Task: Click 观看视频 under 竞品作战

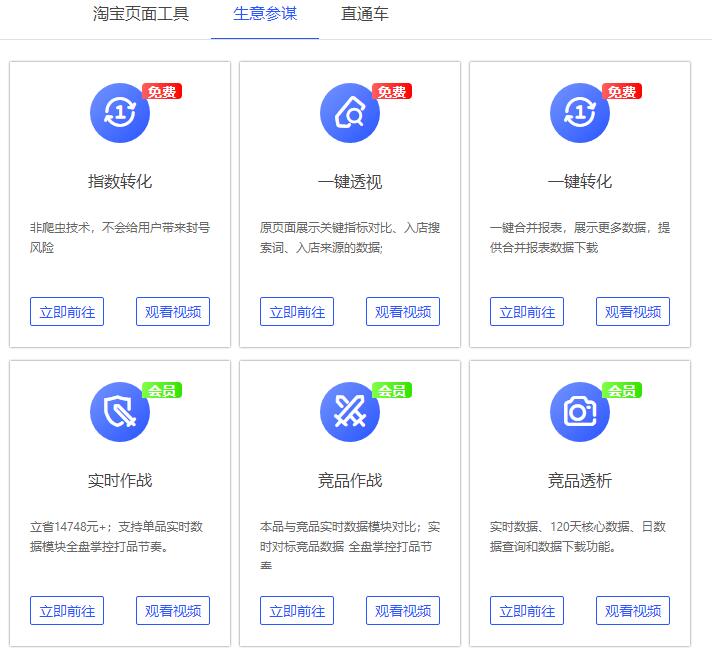Action: (403, 610)
